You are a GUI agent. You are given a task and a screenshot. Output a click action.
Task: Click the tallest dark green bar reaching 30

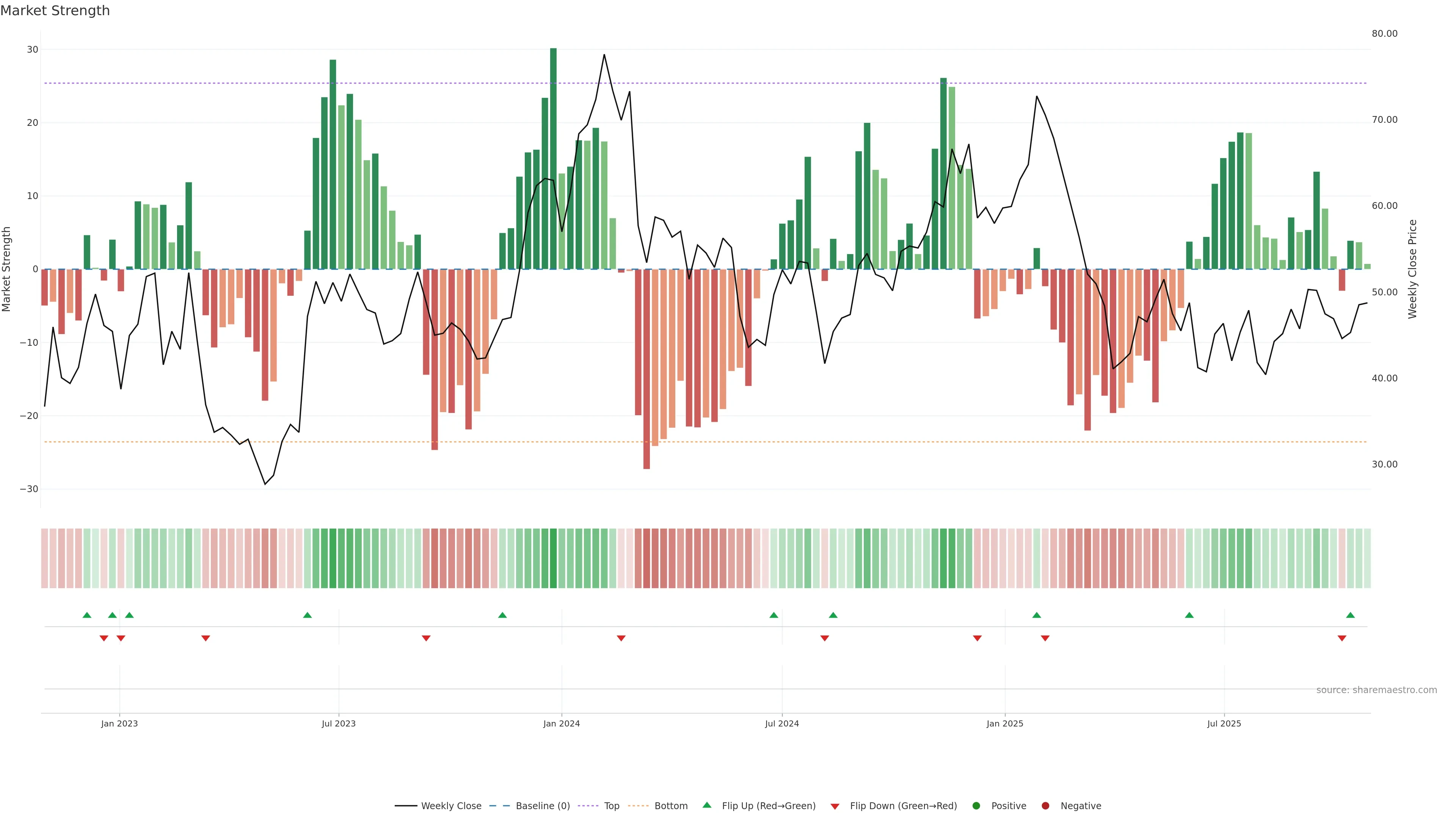point(553,158)
